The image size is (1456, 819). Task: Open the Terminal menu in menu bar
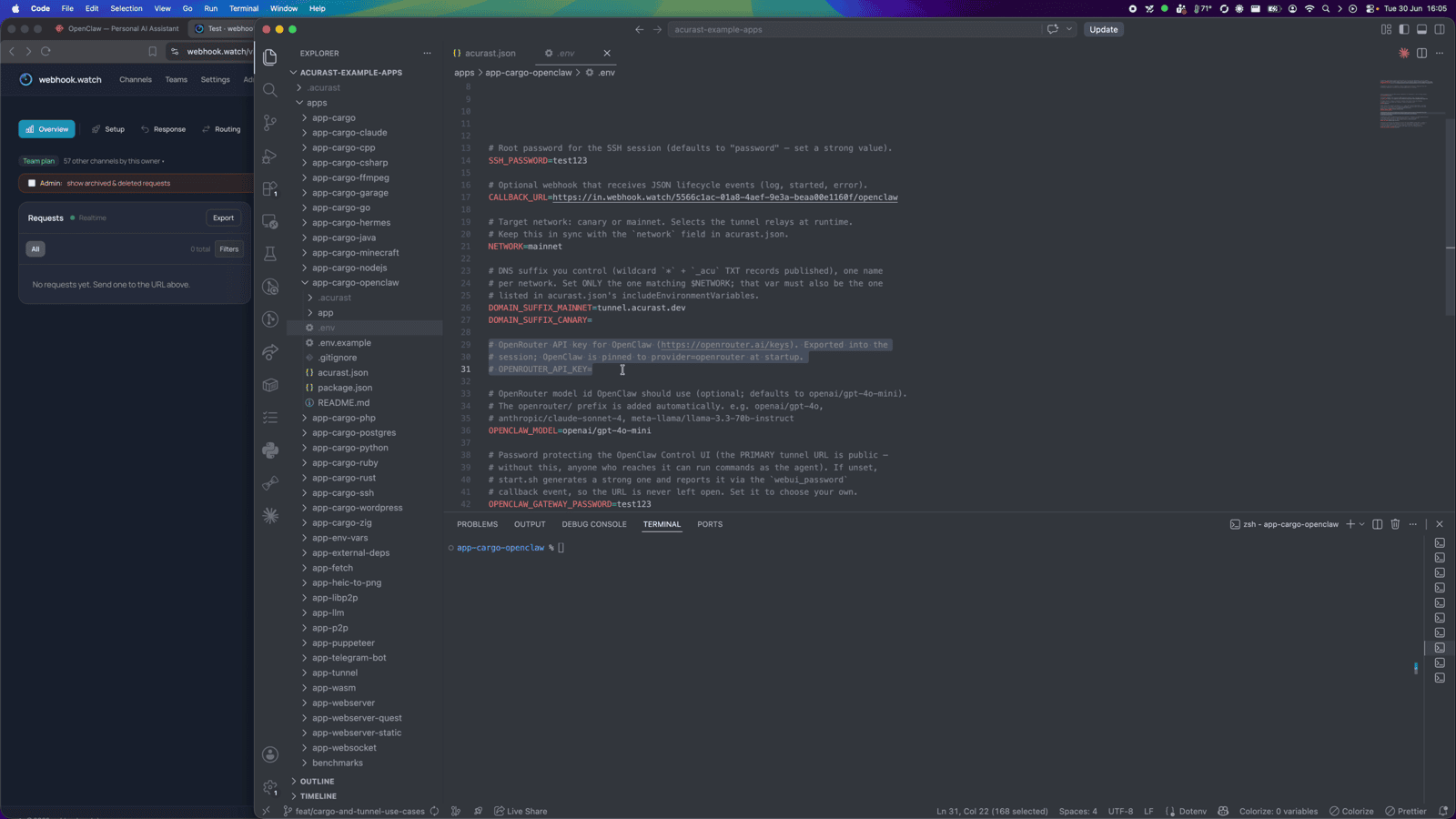tap(244, 8)
